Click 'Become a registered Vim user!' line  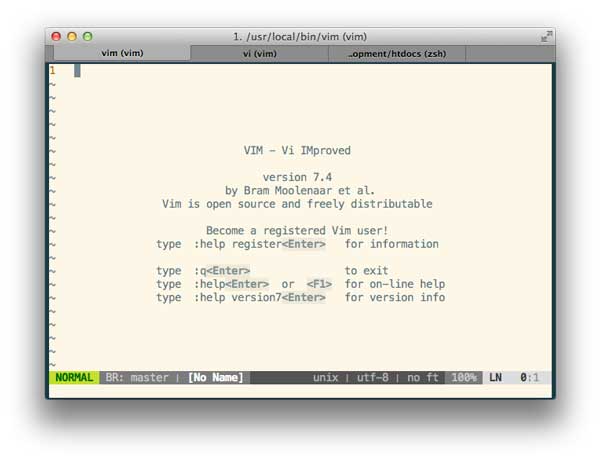tap(297, 231)
